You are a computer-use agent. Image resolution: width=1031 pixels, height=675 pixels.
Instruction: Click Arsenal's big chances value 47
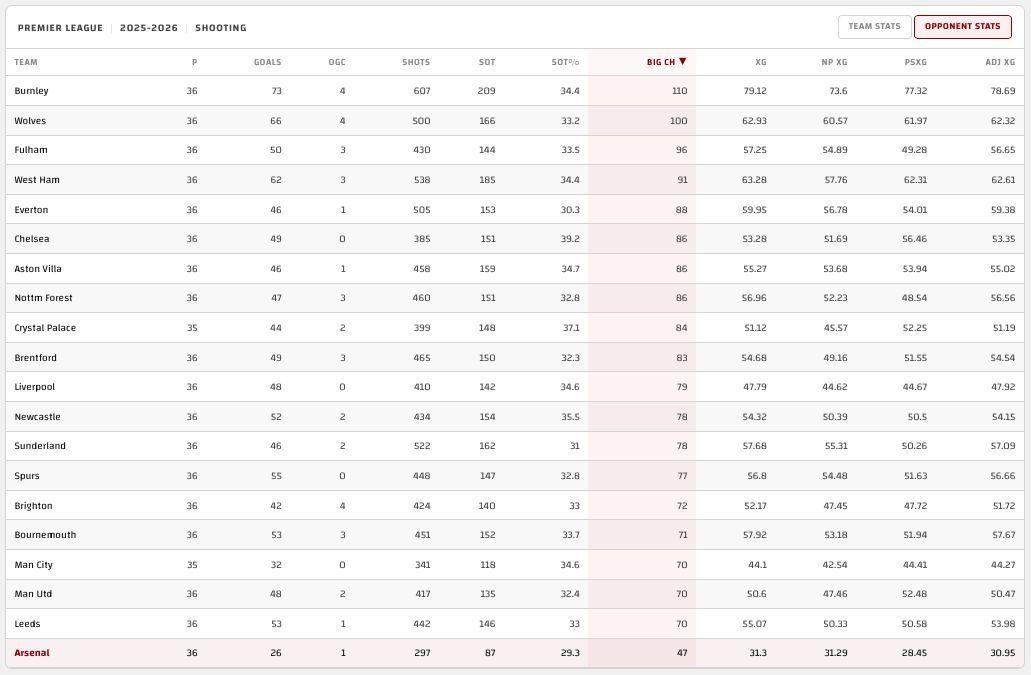click(x=682, y=653)
